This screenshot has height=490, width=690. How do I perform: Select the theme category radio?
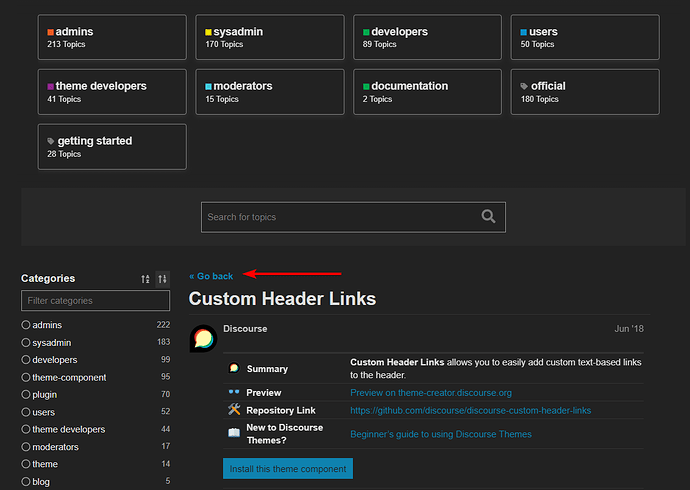26,464
